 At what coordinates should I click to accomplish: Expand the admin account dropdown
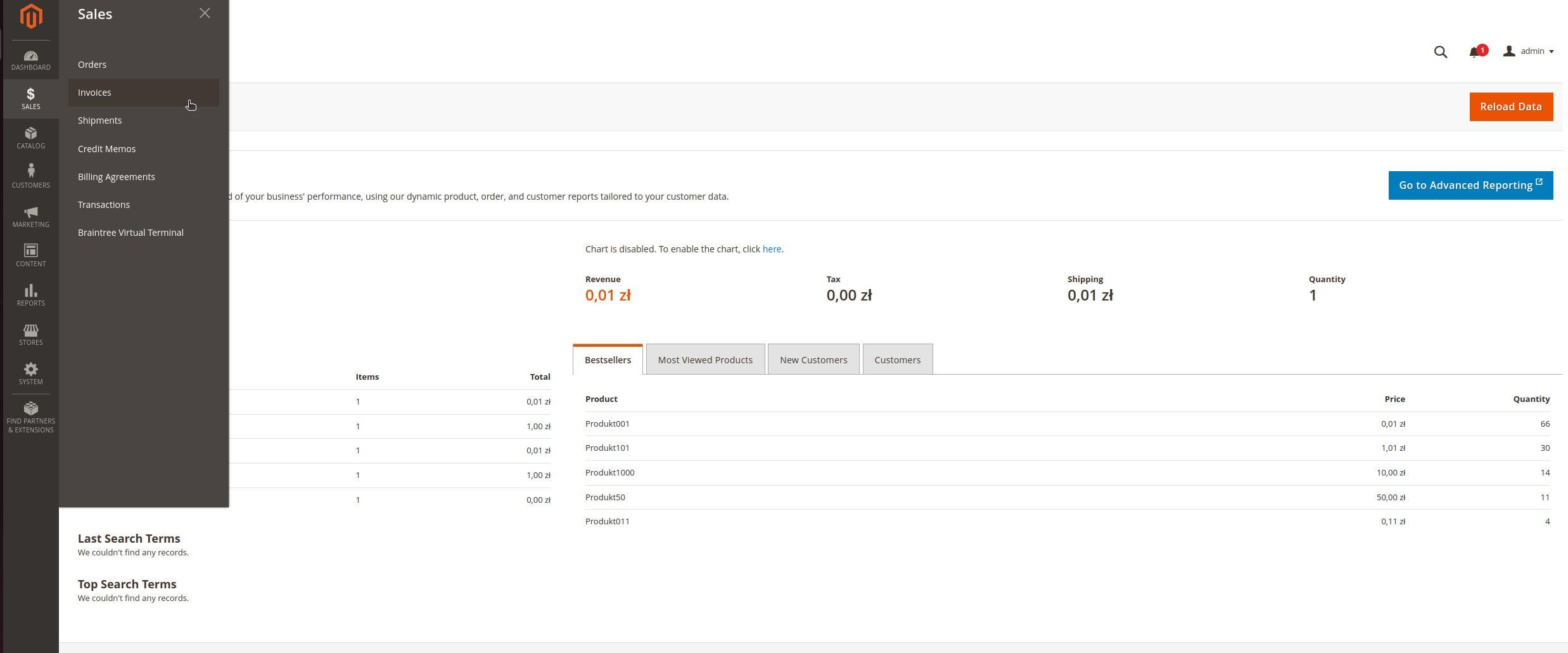pos(1529,51)
